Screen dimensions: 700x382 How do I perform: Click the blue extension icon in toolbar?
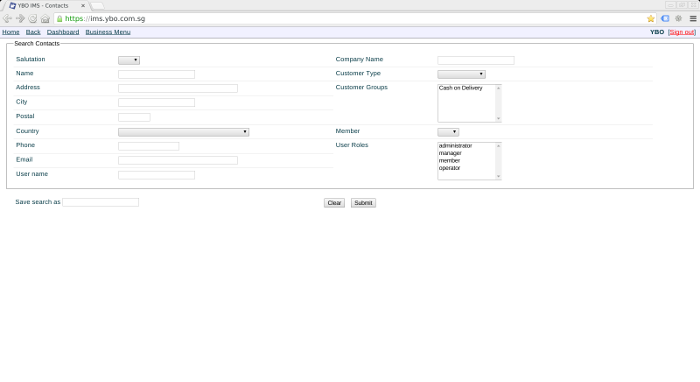point(665,19)
